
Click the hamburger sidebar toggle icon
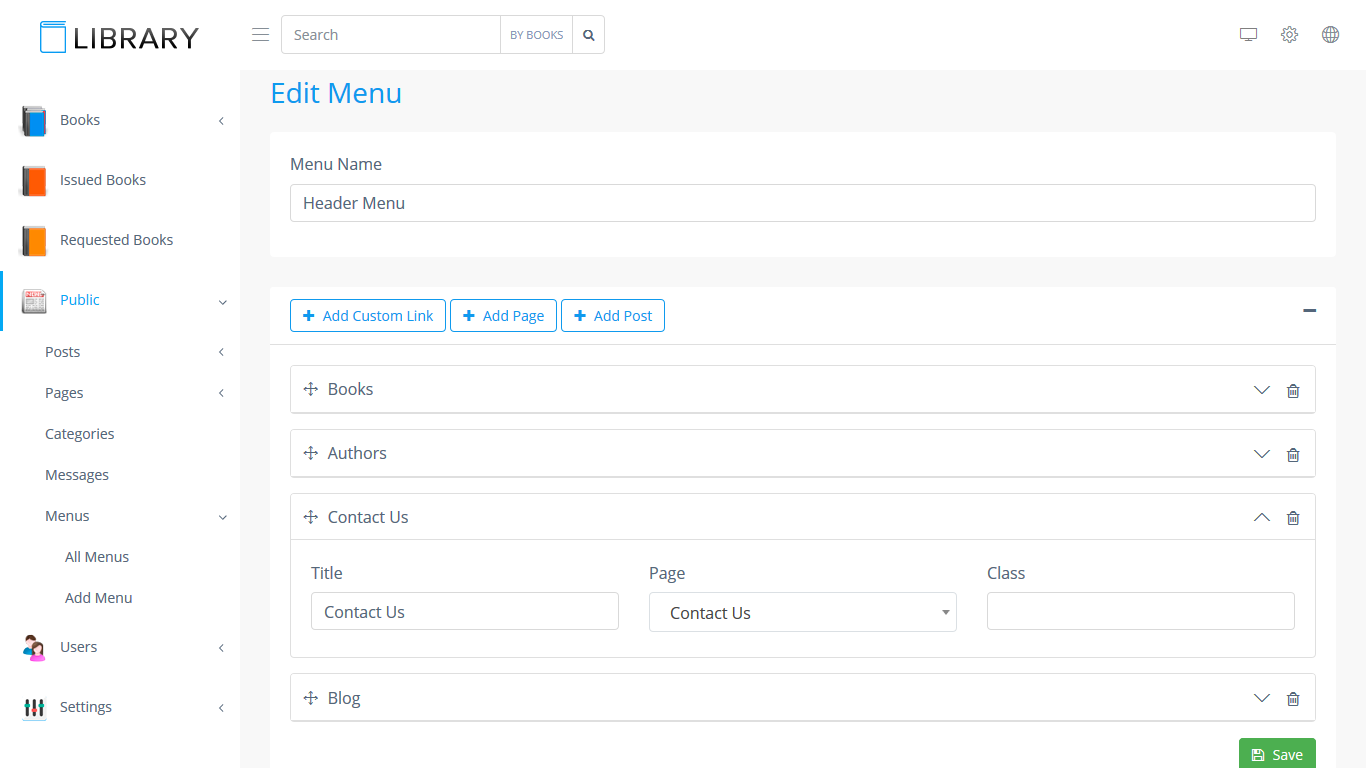coord(260,35)
